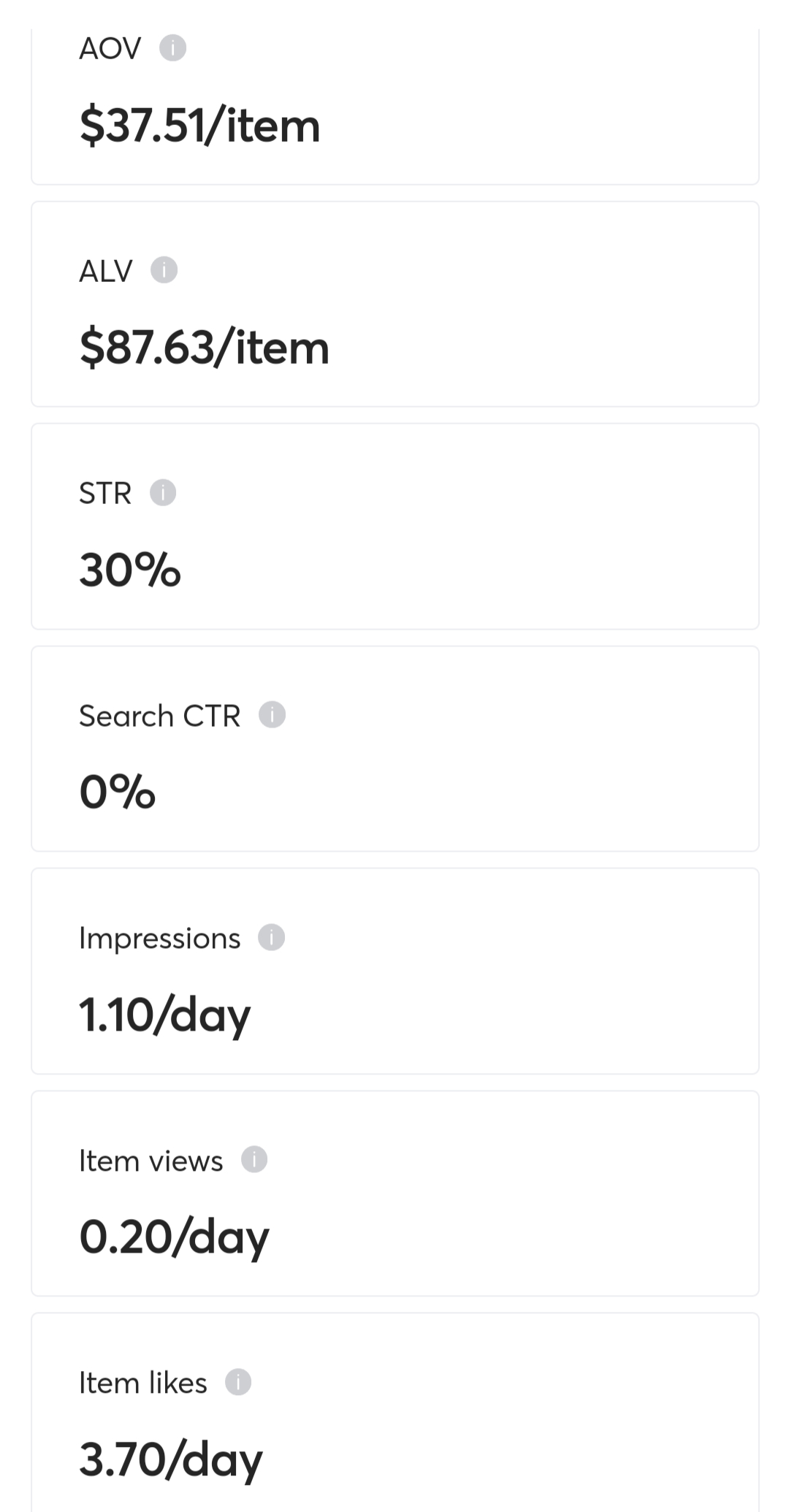Click the info icon next to Search CTR
Image resolution: width=789 pixels, height=1512 pixels.
[272, 715]
